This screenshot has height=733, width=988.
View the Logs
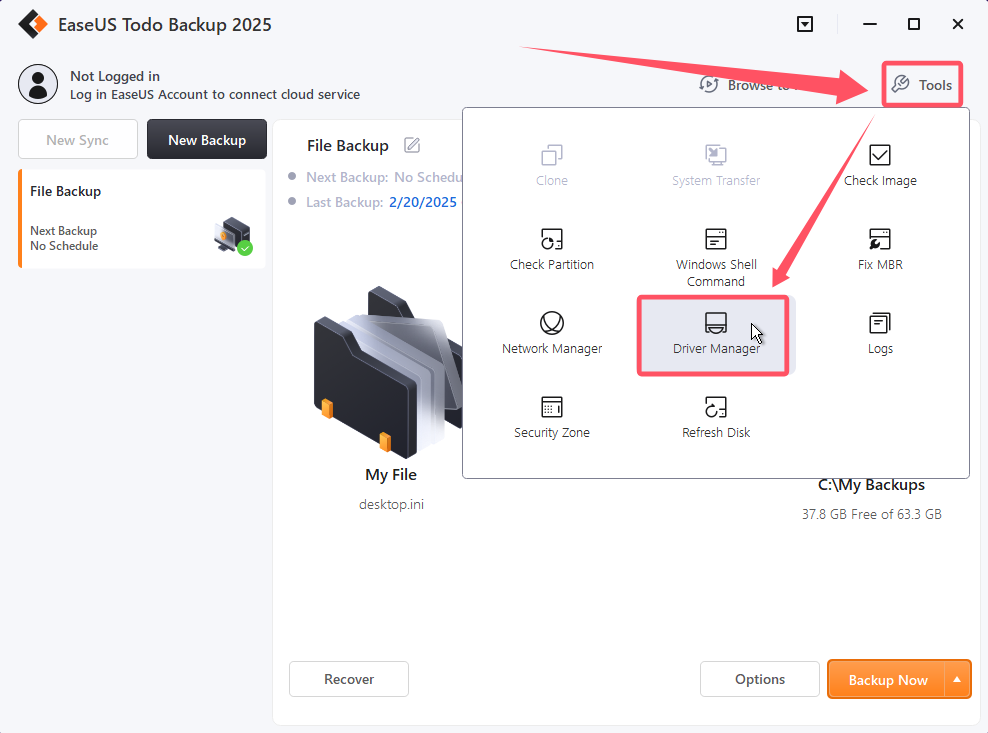click(x=880, y=333)
